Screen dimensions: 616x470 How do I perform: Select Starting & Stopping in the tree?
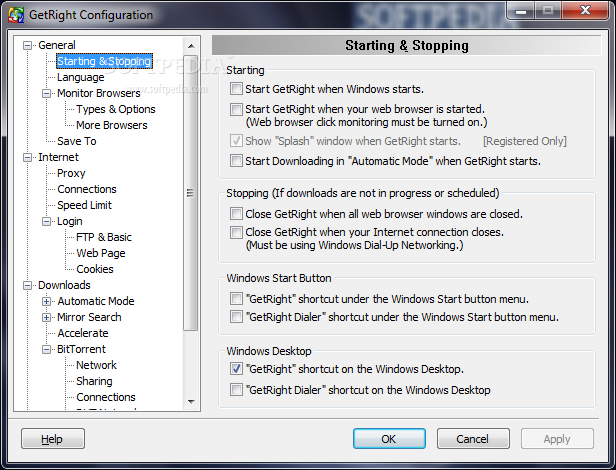pyautogui.click(x=104, y=61)
